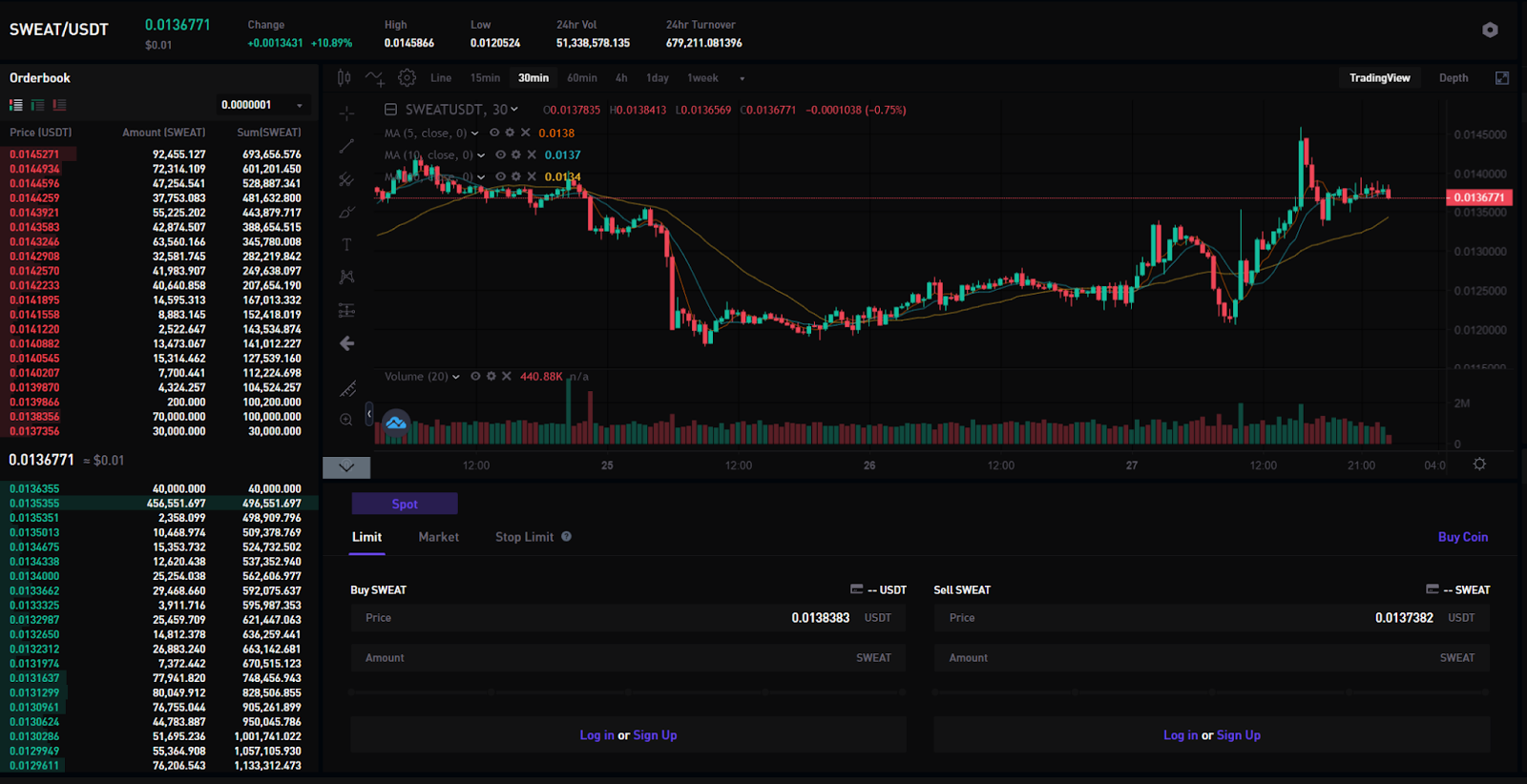The height and width of the screenshot is (784, 1527).
Task: Open settings for MA (5, close, 0)
Action: [510, 134]
